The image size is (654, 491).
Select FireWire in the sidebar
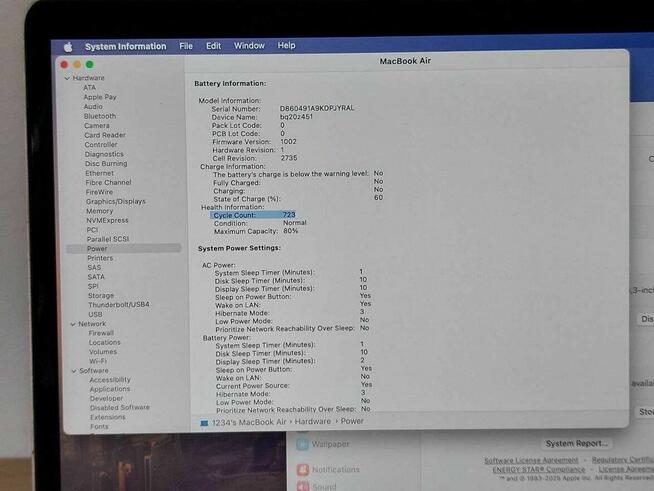tap(99, 192)
